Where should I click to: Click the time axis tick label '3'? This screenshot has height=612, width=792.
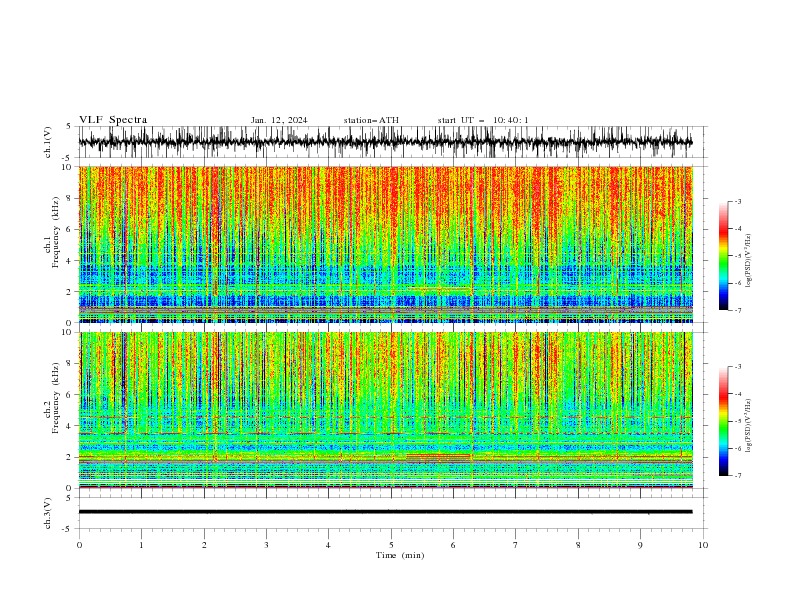coord(266,545)
